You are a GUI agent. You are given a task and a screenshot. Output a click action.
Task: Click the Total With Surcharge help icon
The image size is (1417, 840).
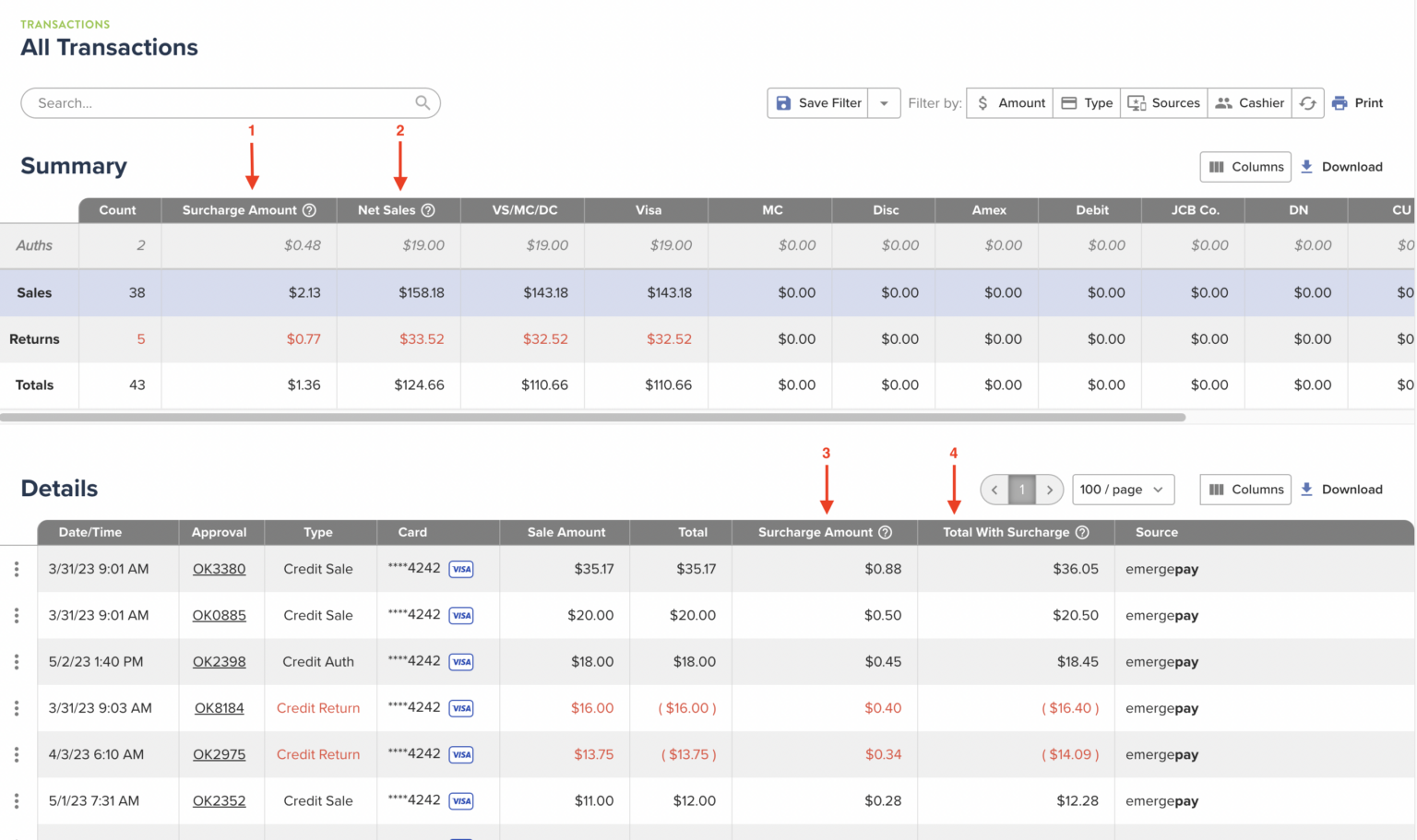click(1081, 532)
